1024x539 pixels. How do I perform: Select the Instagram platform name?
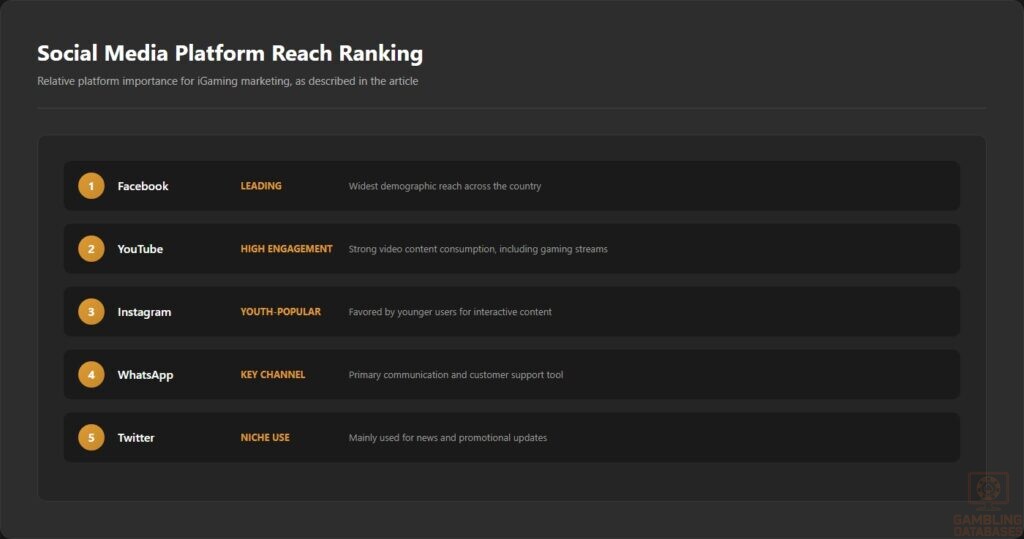click(144, 312)
